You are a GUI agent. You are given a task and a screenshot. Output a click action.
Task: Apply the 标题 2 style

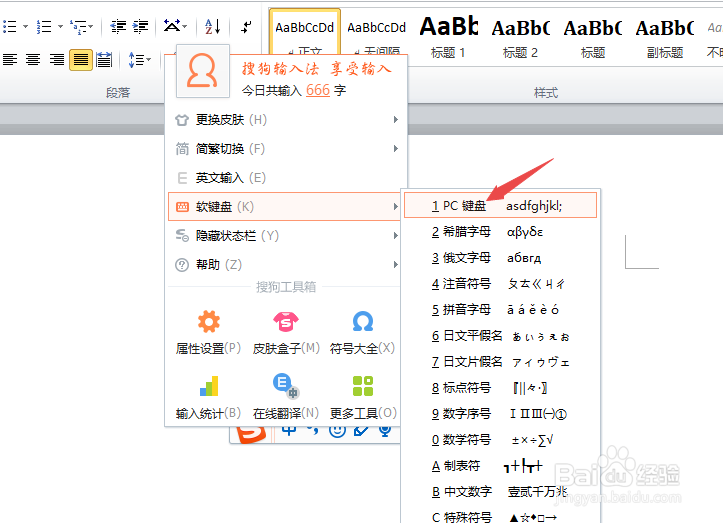point(521,36)
